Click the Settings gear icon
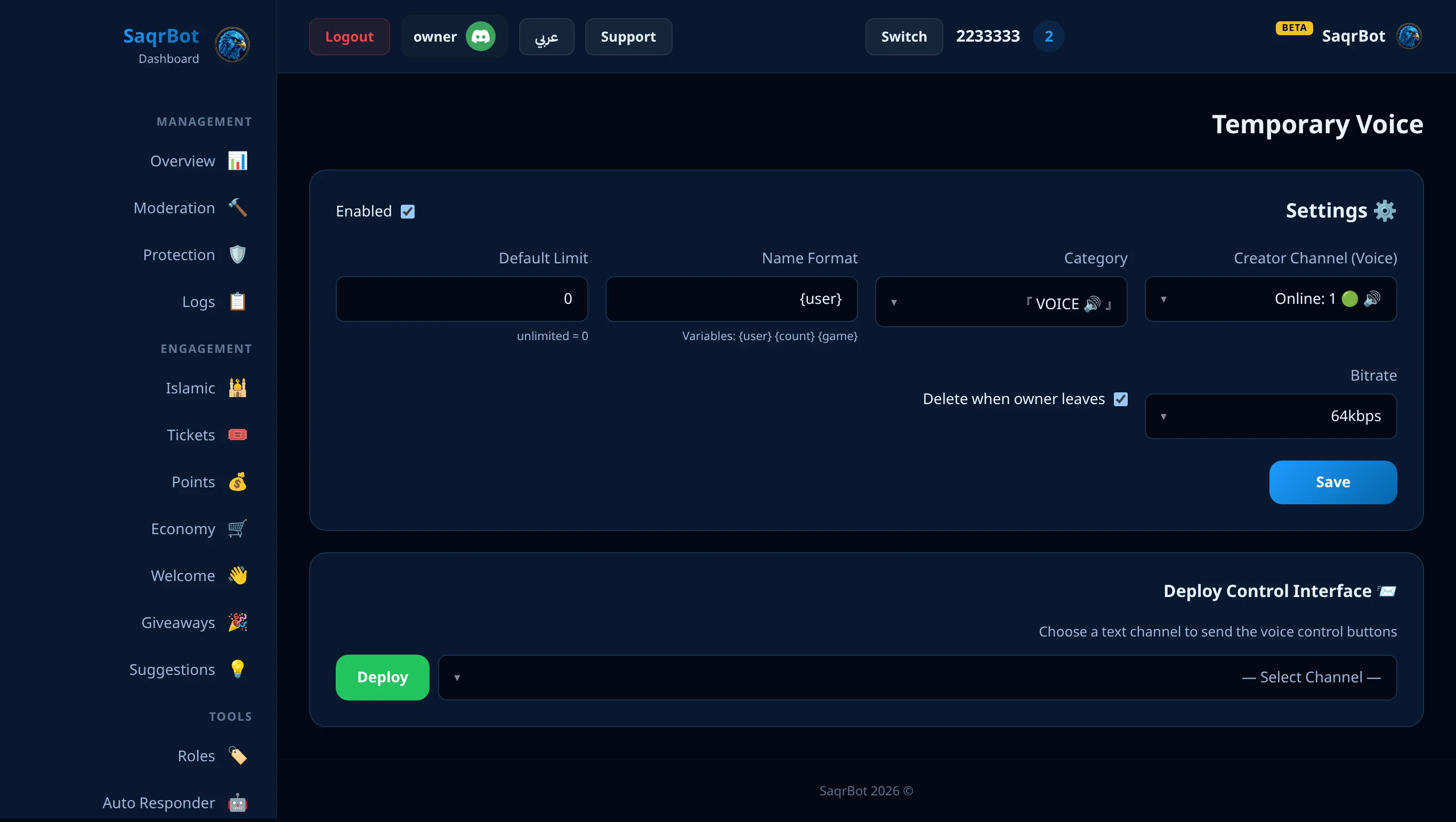The height and width of the screenshot is (822, 1456). pos(1385,211)
